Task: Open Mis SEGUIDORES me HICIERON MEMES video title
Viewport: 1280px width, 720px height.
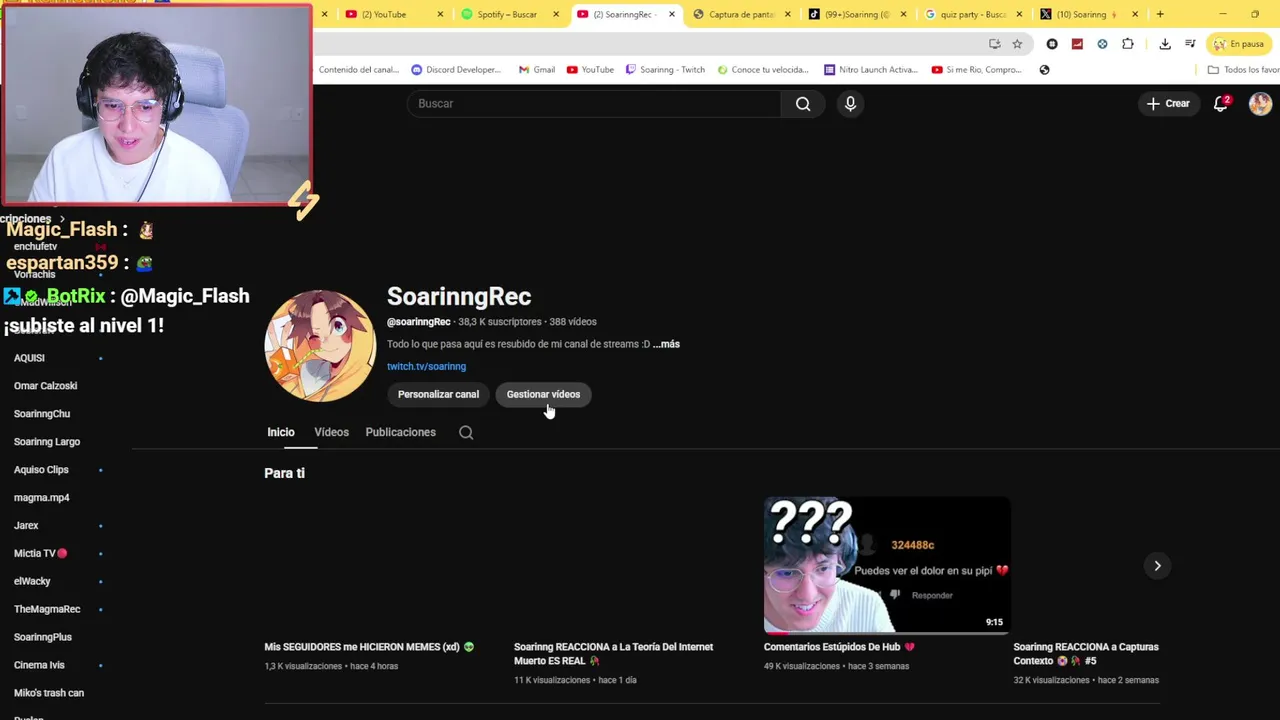Action: [x=369, y=647]
